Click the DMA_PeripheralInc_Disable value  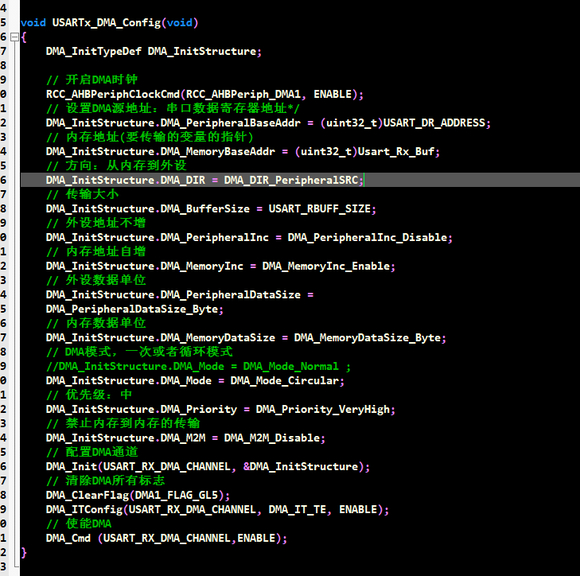(x=368, y=237)
